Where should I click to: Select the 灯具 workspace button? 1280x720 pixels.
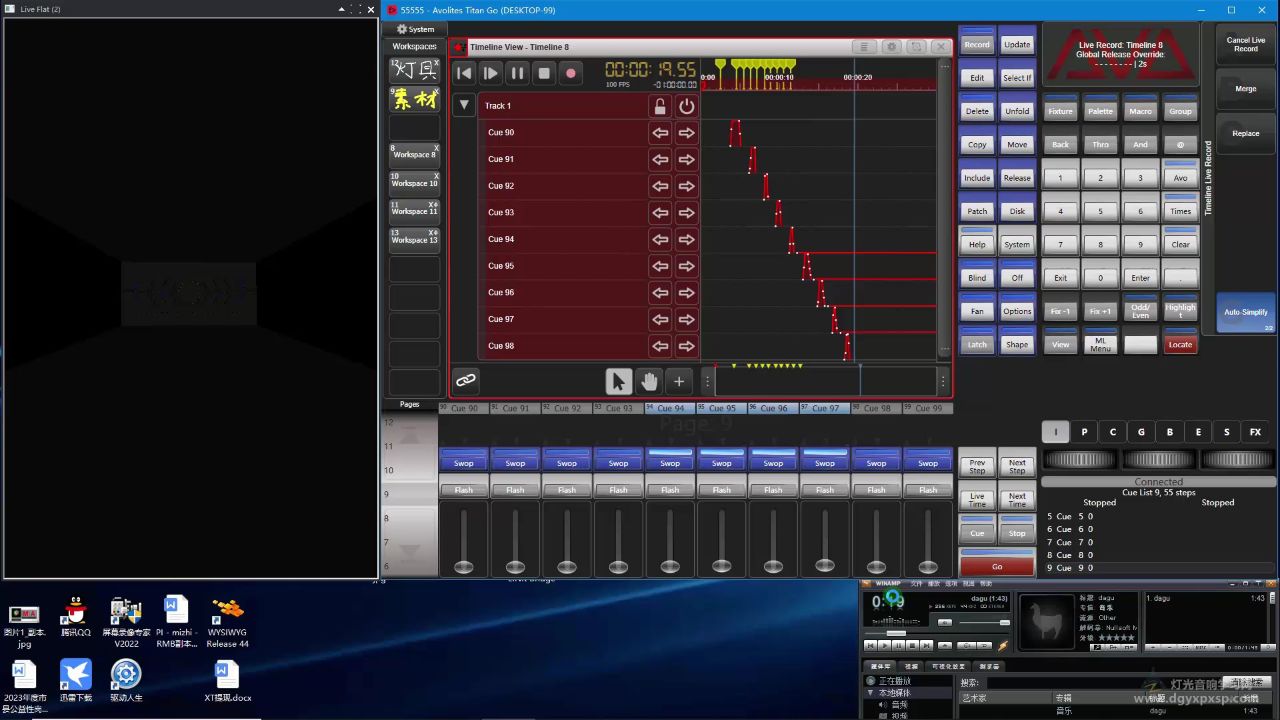414,70
